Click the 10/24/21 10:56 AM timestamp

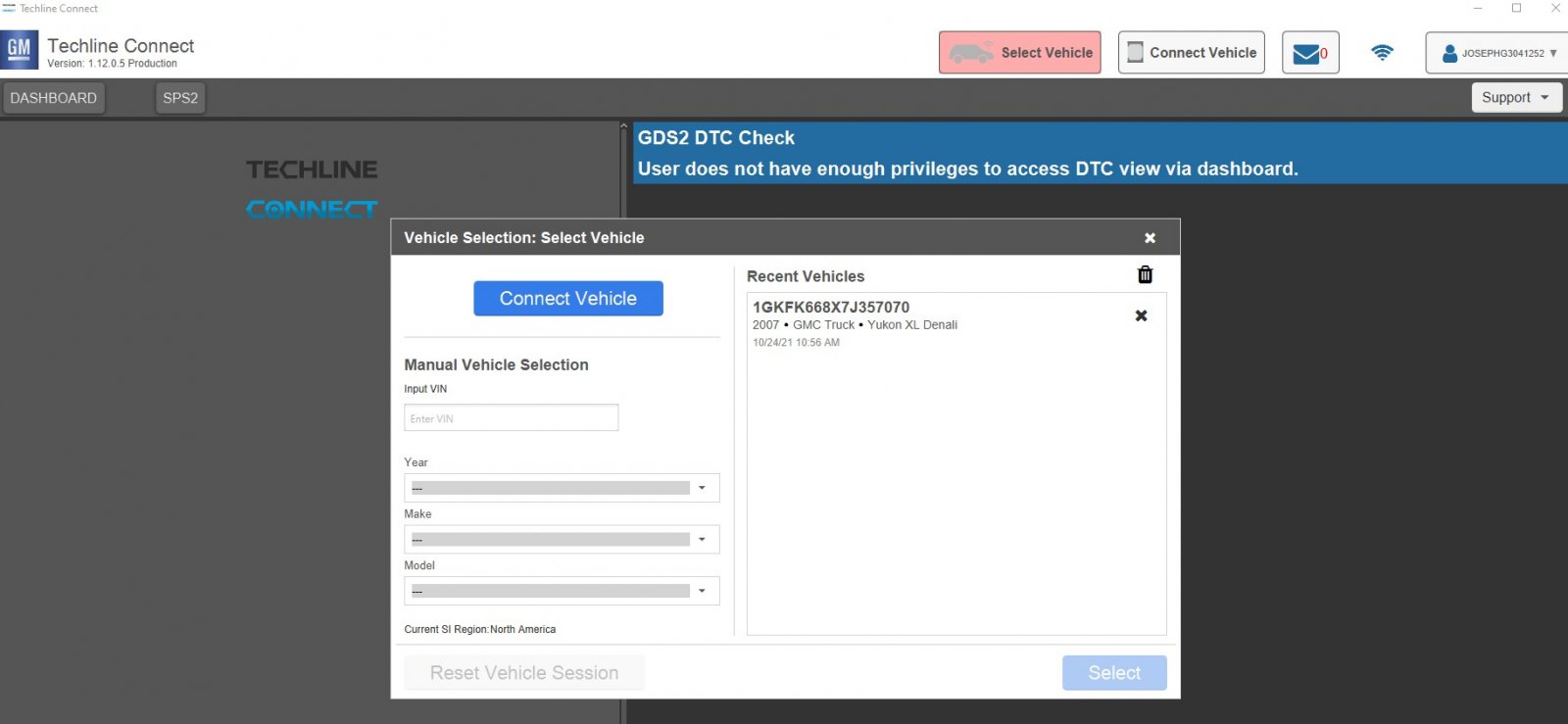796,343
